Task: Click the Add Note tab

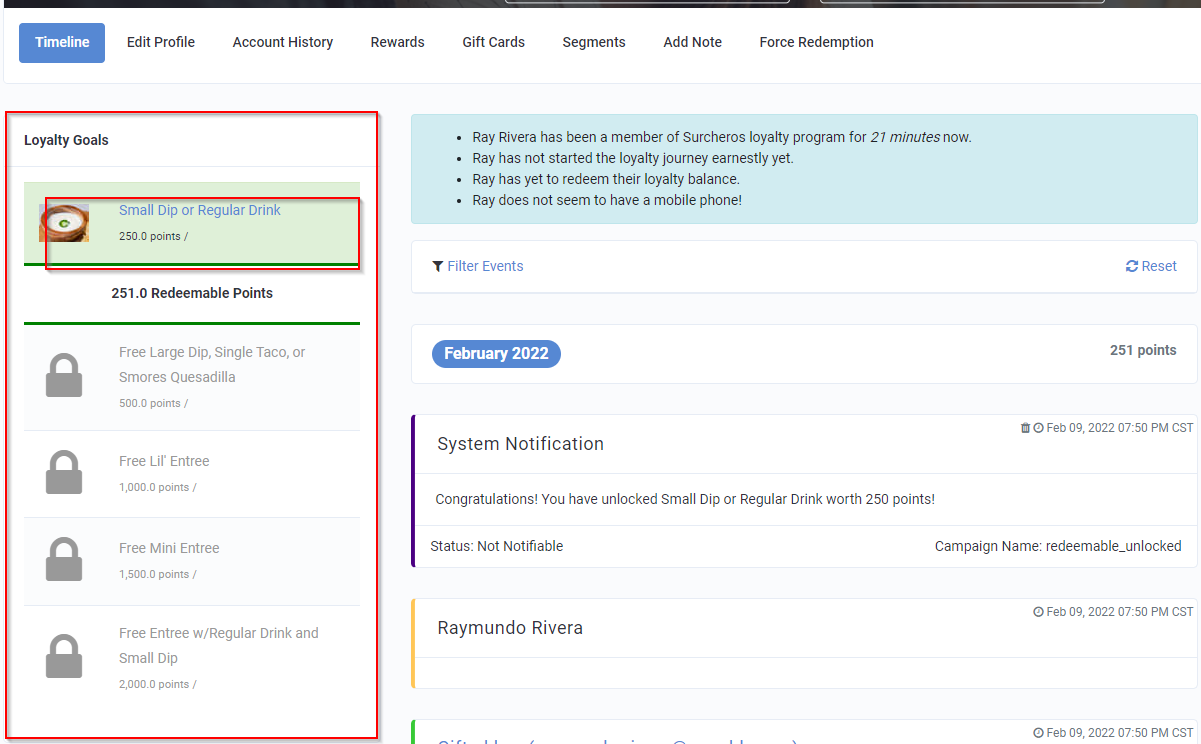Action: point(692,42)
